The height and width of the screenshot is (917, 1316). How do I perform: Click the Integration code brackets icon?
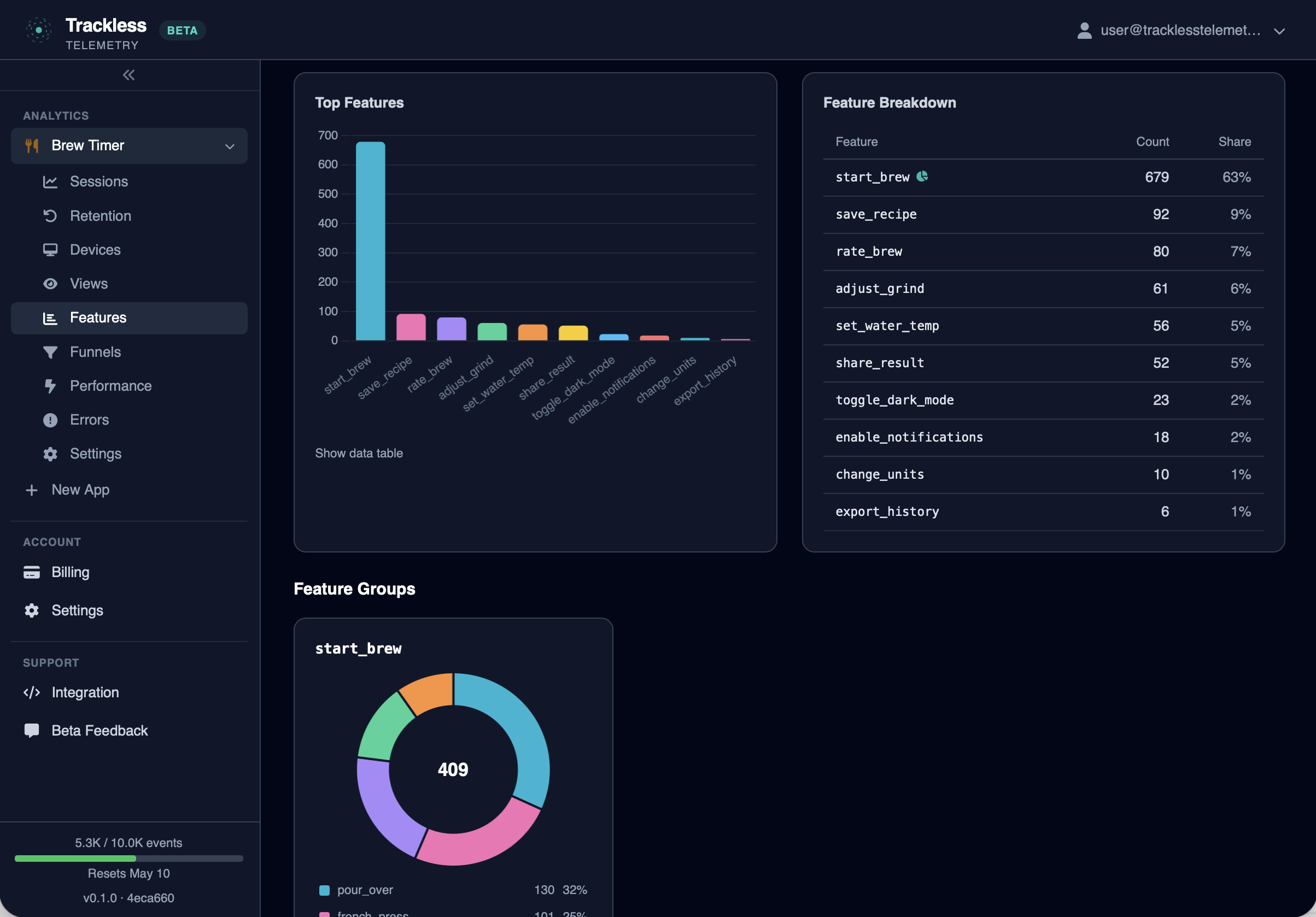click(x=32, y=692)
